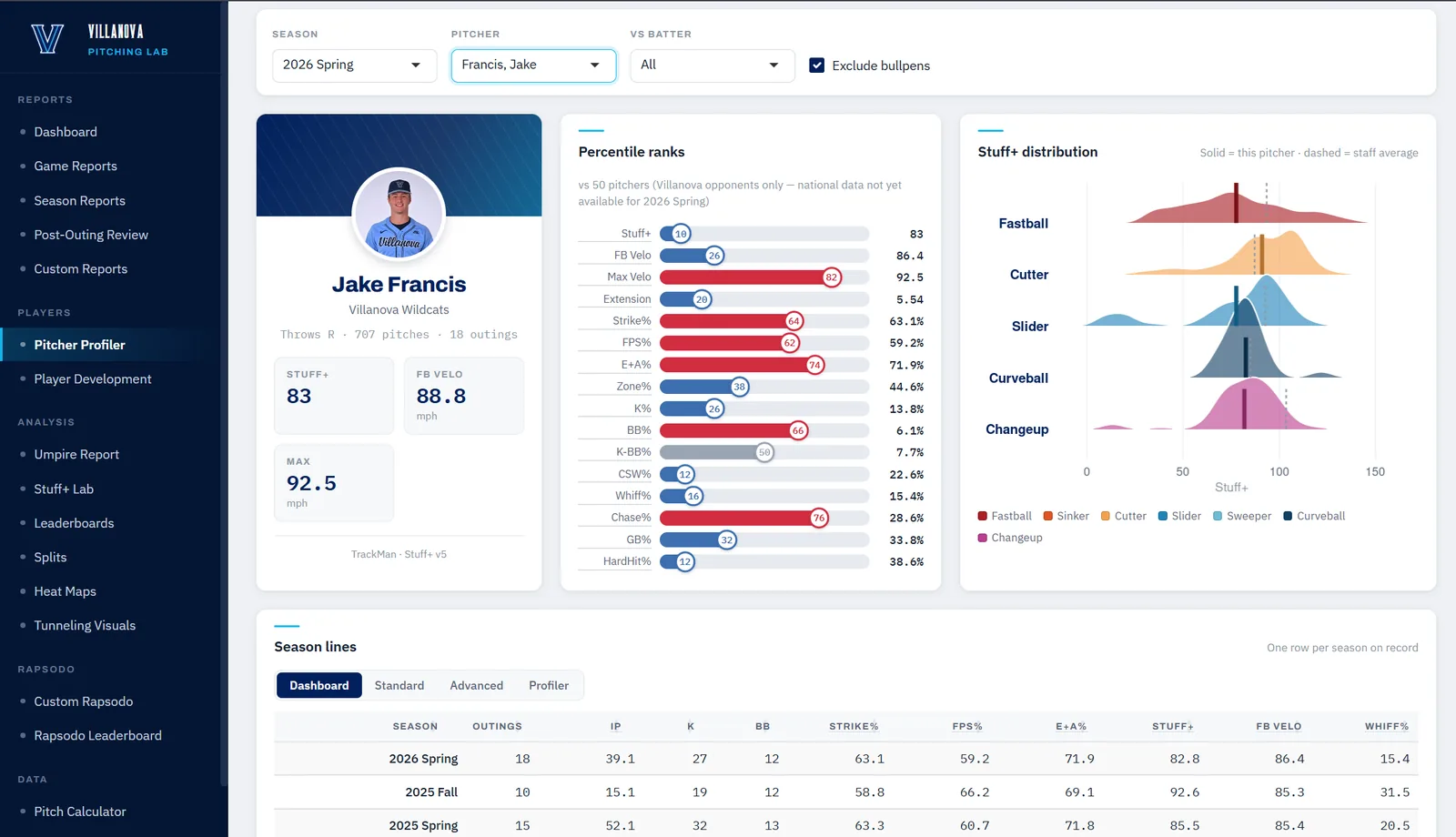Viewport: 1456px width, 837px height.
Task: Open the Umpire Report
Action: pyautogui.click(x=76, y=455)
